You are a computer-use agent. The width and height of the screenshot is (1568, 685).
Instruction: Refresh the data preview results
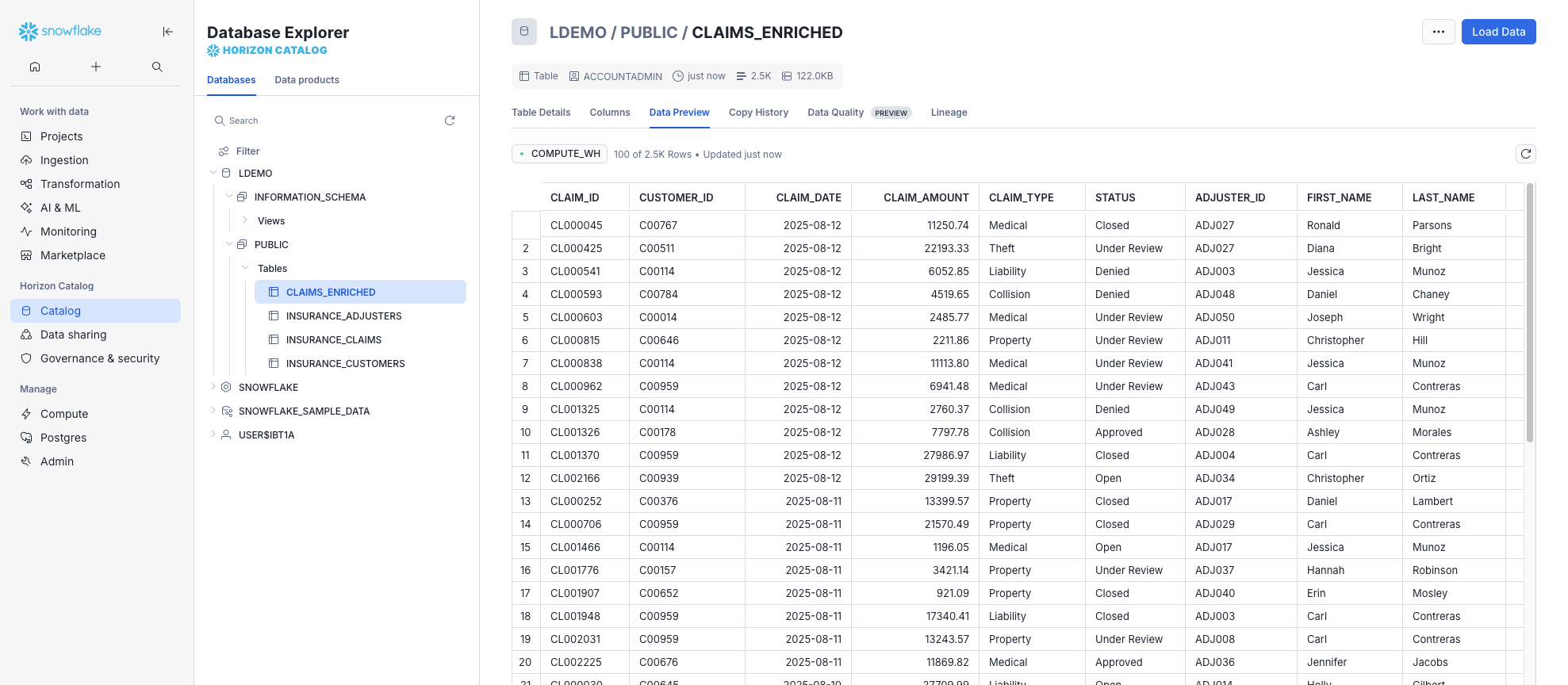1526,154
